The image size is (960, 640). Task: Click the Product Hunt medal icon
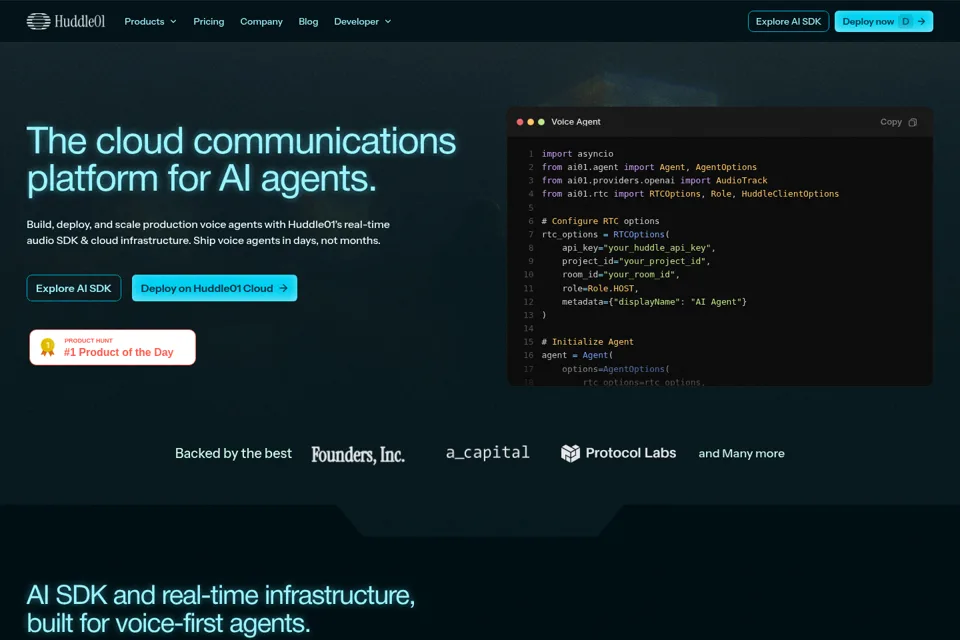[47, 347]
